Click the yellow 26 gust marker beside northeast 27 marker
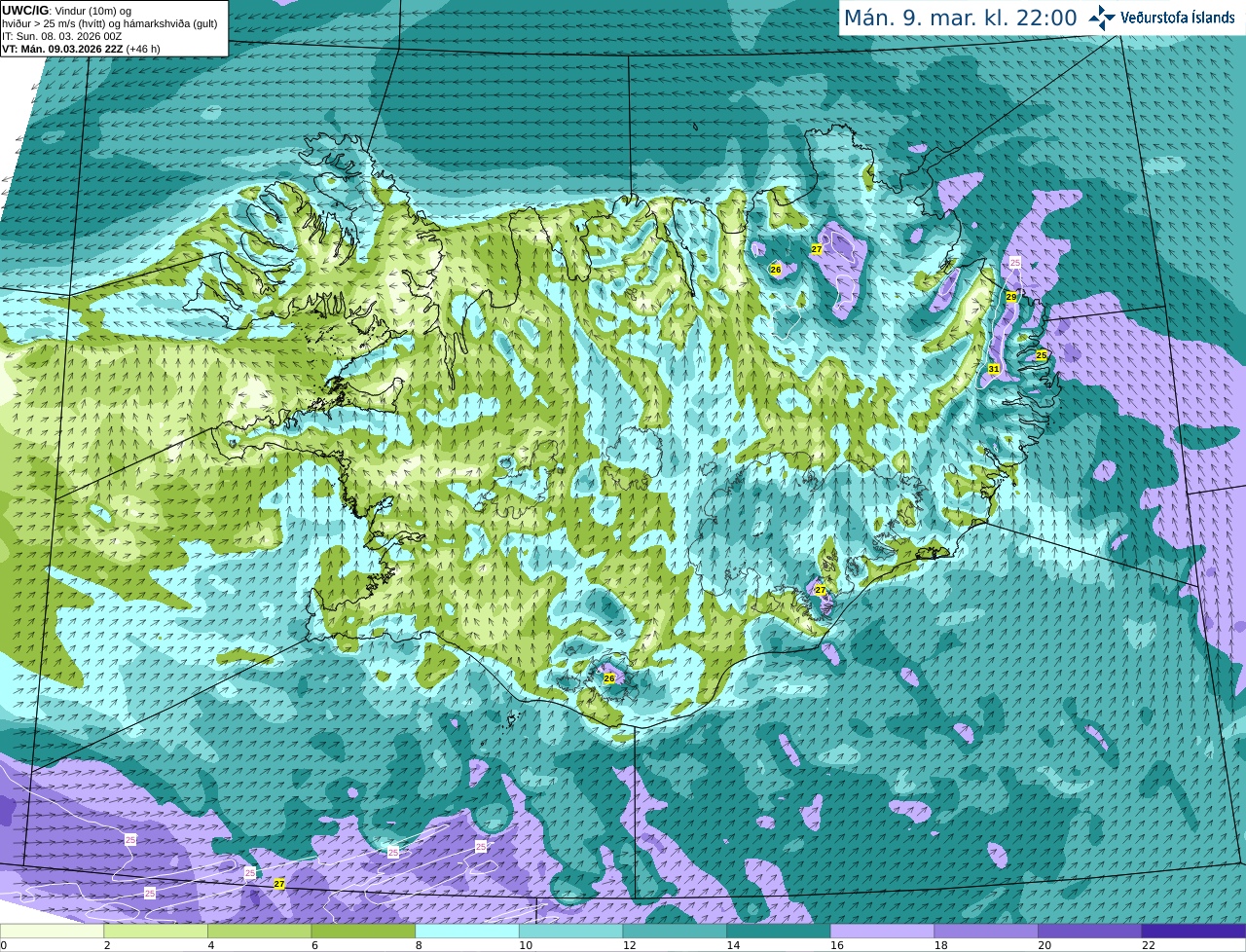 [776, 270]
